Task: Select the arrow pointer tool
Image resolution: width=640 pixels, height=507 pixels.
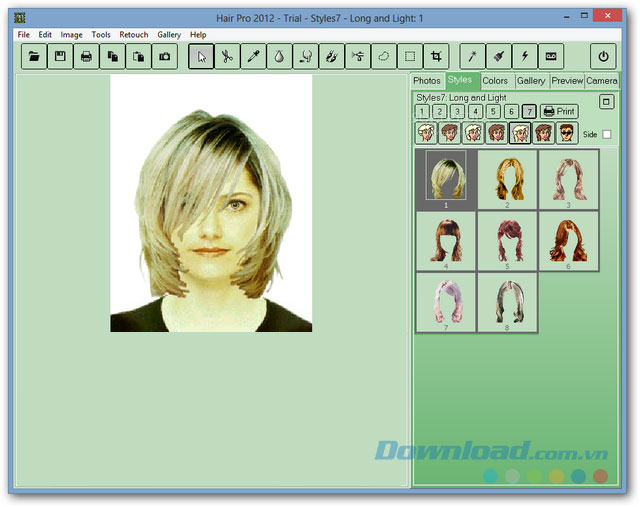Action: (201, 56)
